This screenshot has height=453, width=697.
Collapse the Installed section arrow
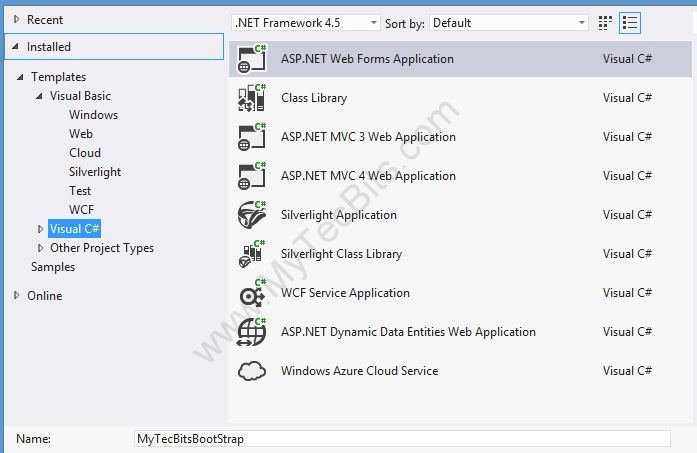(x=16, y=46)
